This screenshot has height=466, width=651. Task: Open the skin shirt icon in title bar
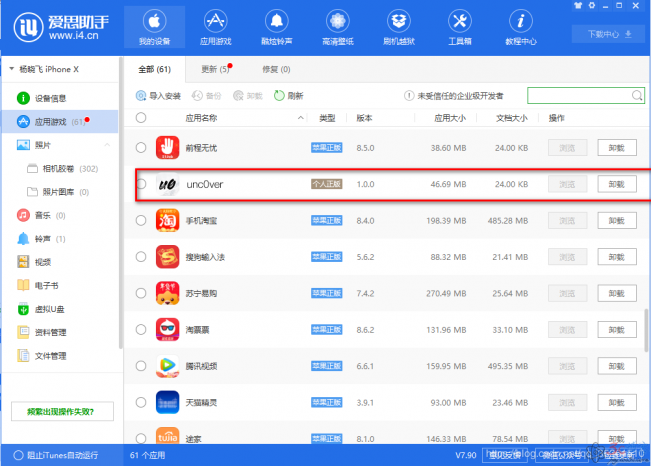(578, 6)
